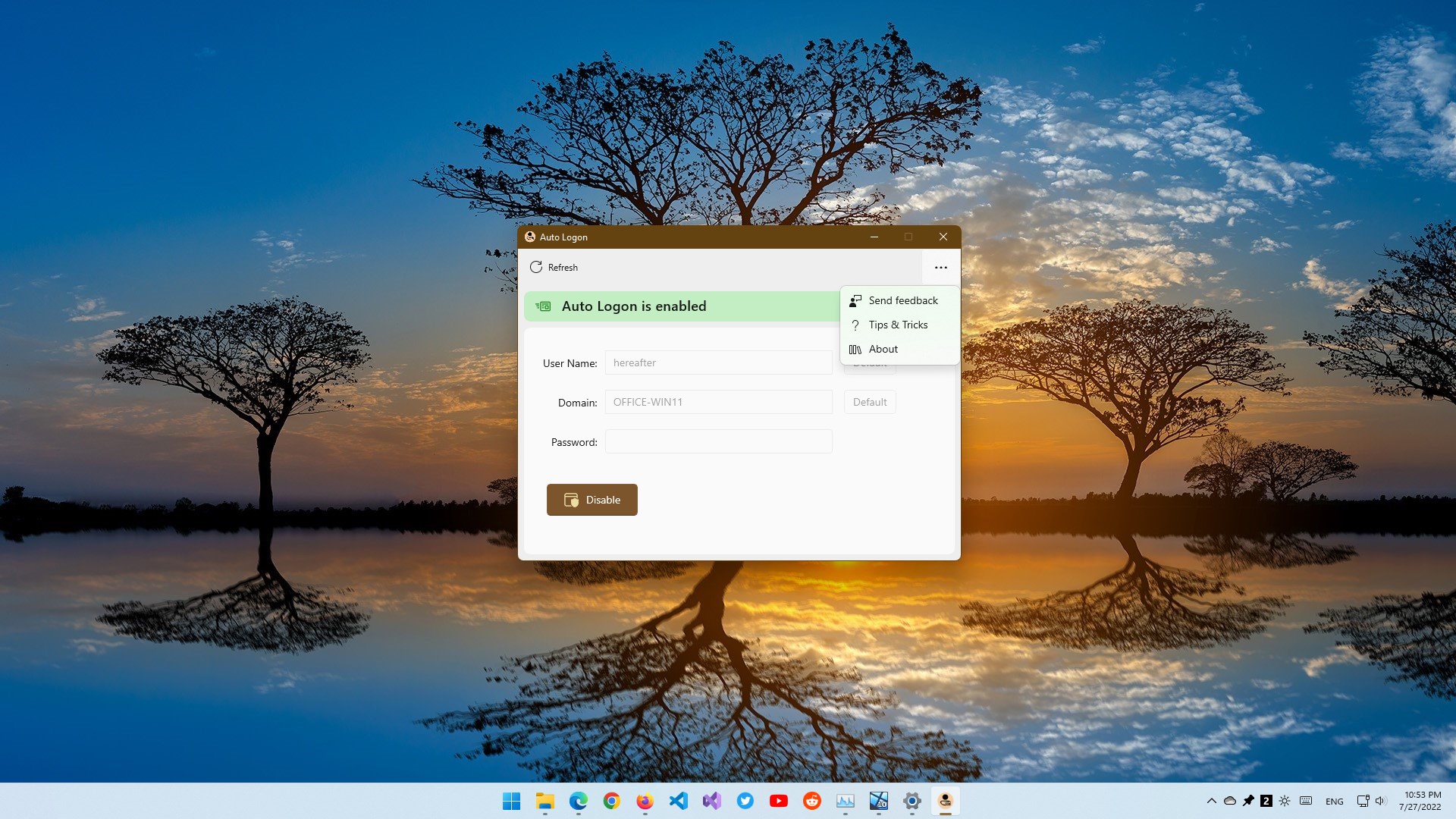Switch input language via ENG indicator

(x=1335, y=802)
